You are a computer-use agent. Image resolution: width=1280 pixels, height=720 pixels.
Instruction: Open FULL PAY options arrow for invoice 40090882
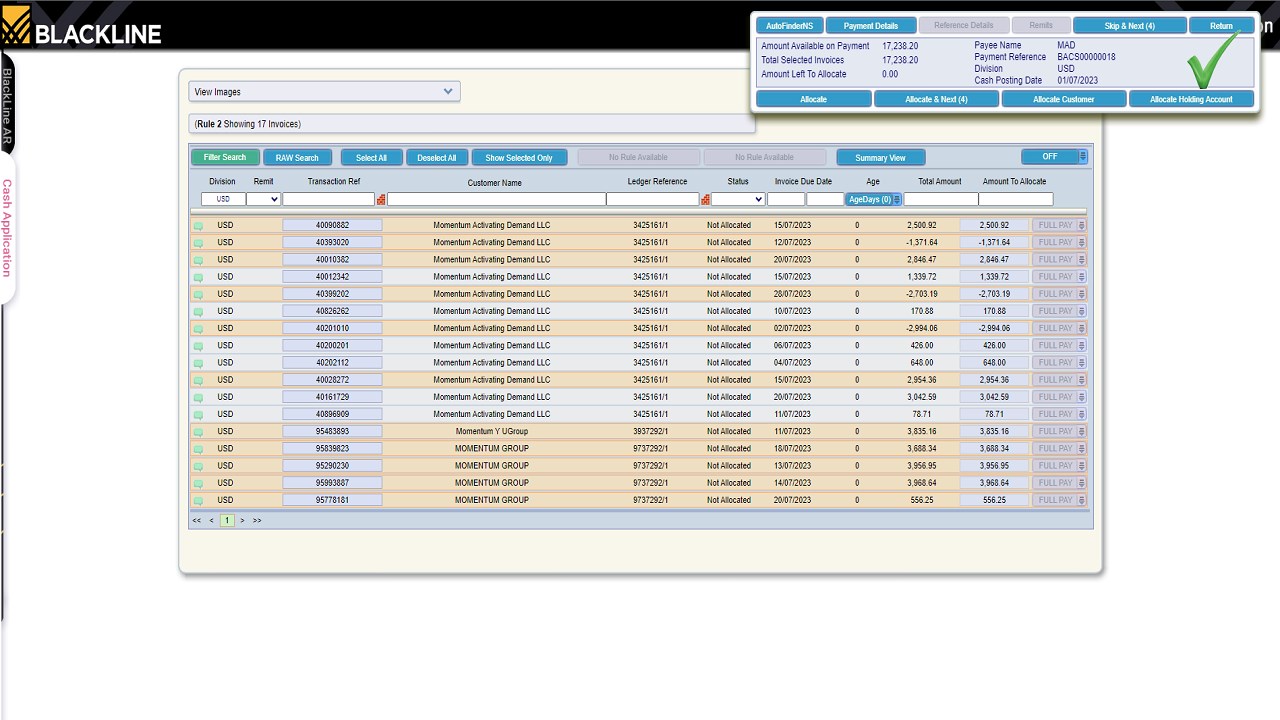(1081, 226)
